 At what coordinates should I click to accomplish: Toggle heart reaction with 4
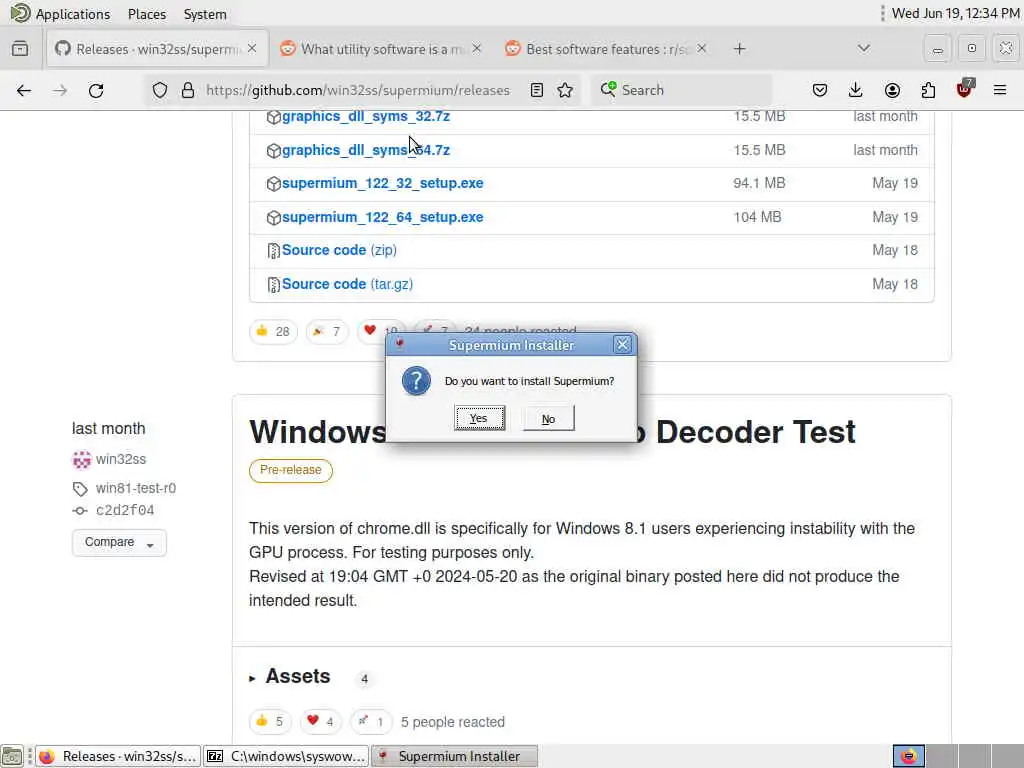321,722
